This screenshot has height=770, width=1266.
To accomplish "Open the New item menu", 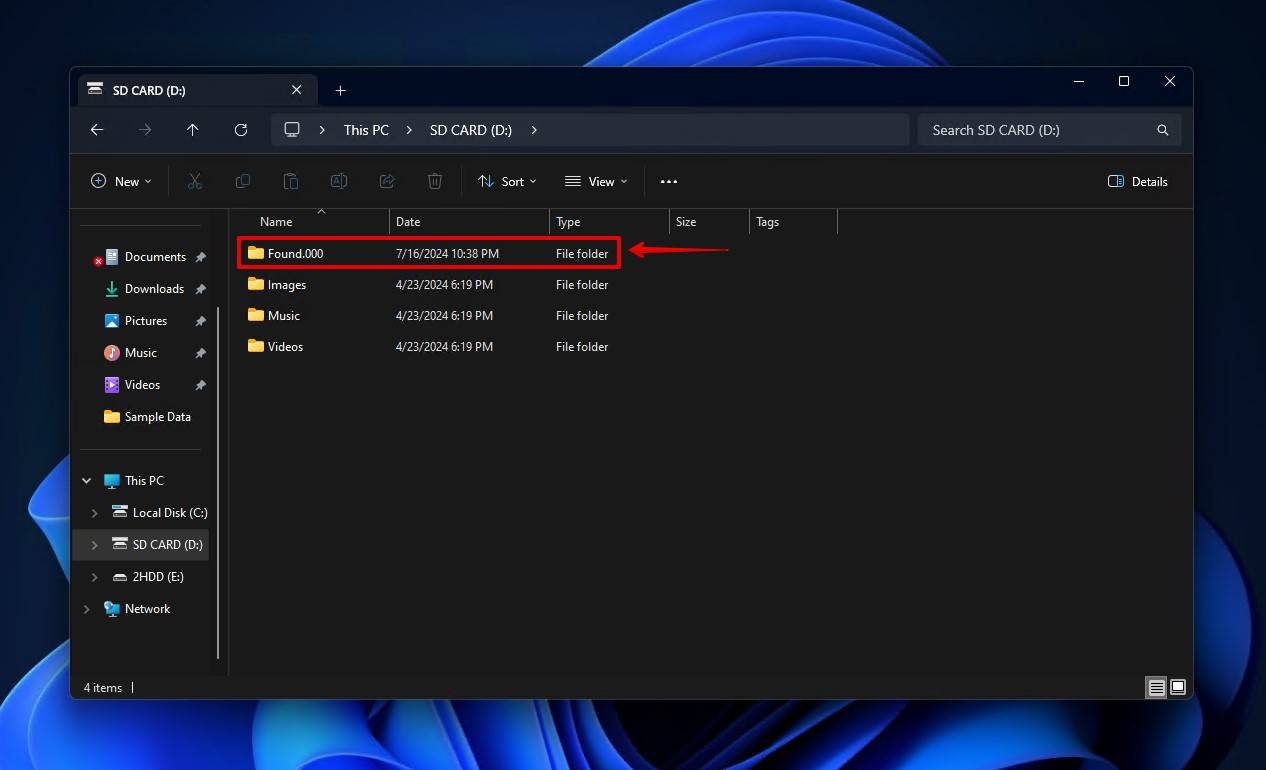I will [121, 181].
